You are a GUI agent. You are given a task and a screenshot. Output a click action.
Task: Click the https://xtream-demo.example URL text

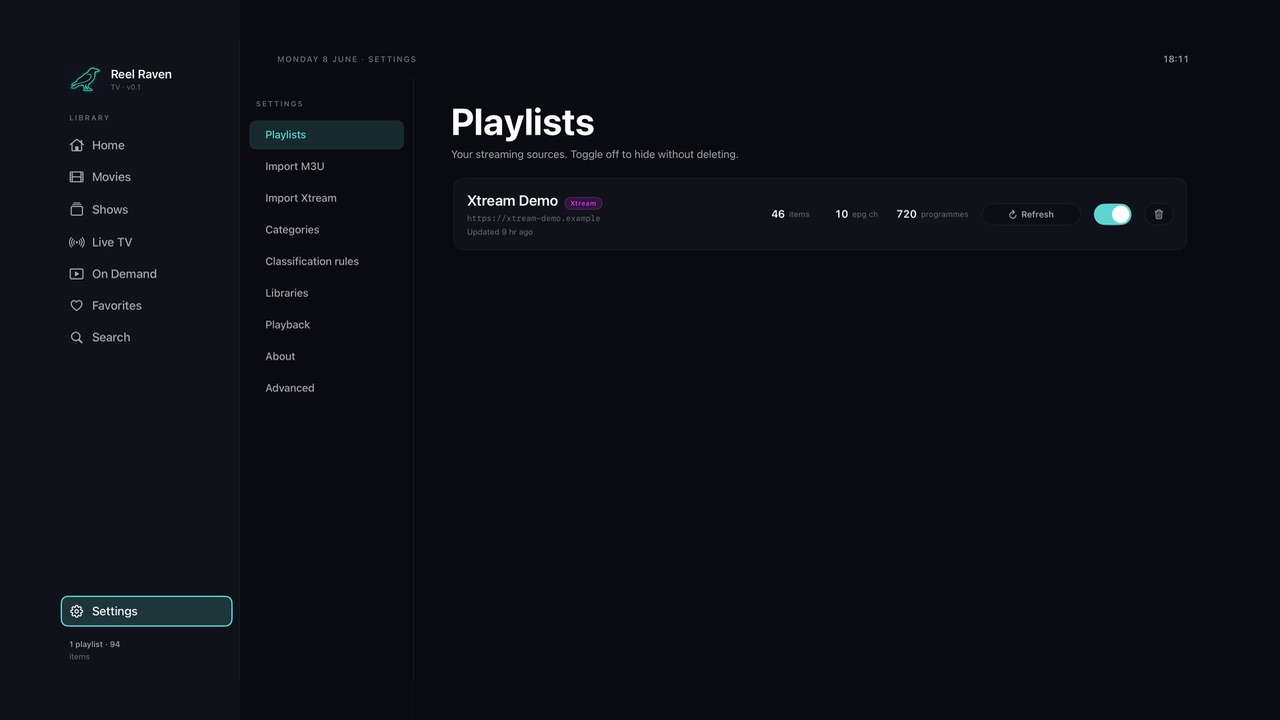pos(533,218)
